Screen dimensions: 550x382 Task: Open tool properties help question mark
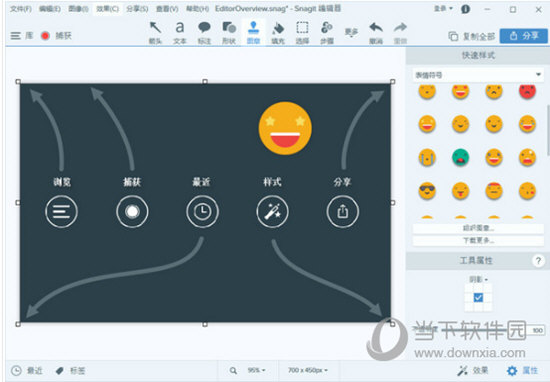pyautogui.click(x=538, y=261)
